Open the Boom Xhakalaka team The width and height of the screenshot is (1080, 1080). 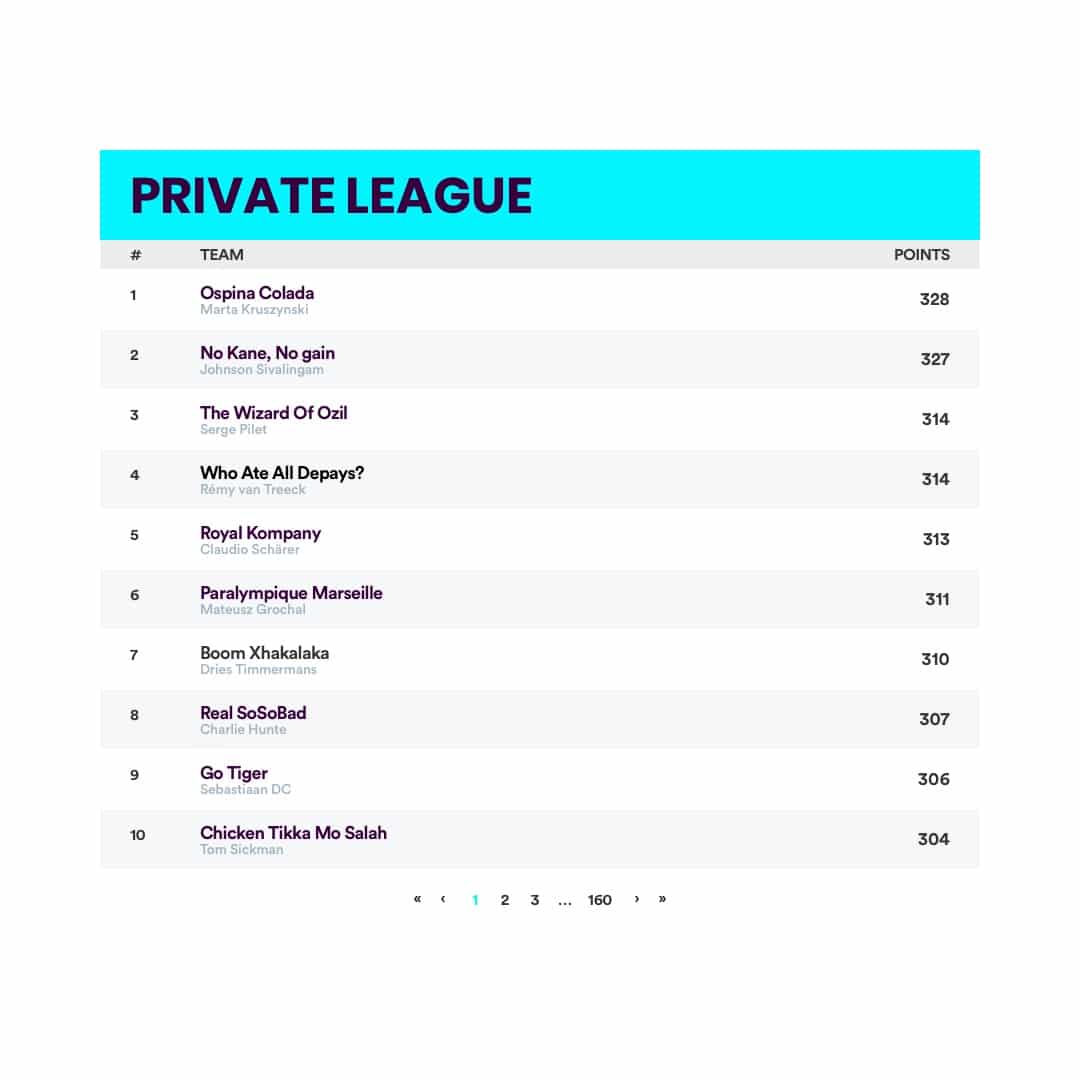click(x=264, y=653)
